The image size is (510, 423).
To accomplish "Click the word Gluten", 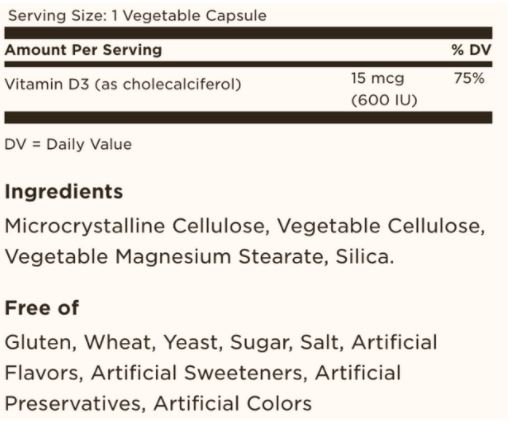I will (38, 342).
